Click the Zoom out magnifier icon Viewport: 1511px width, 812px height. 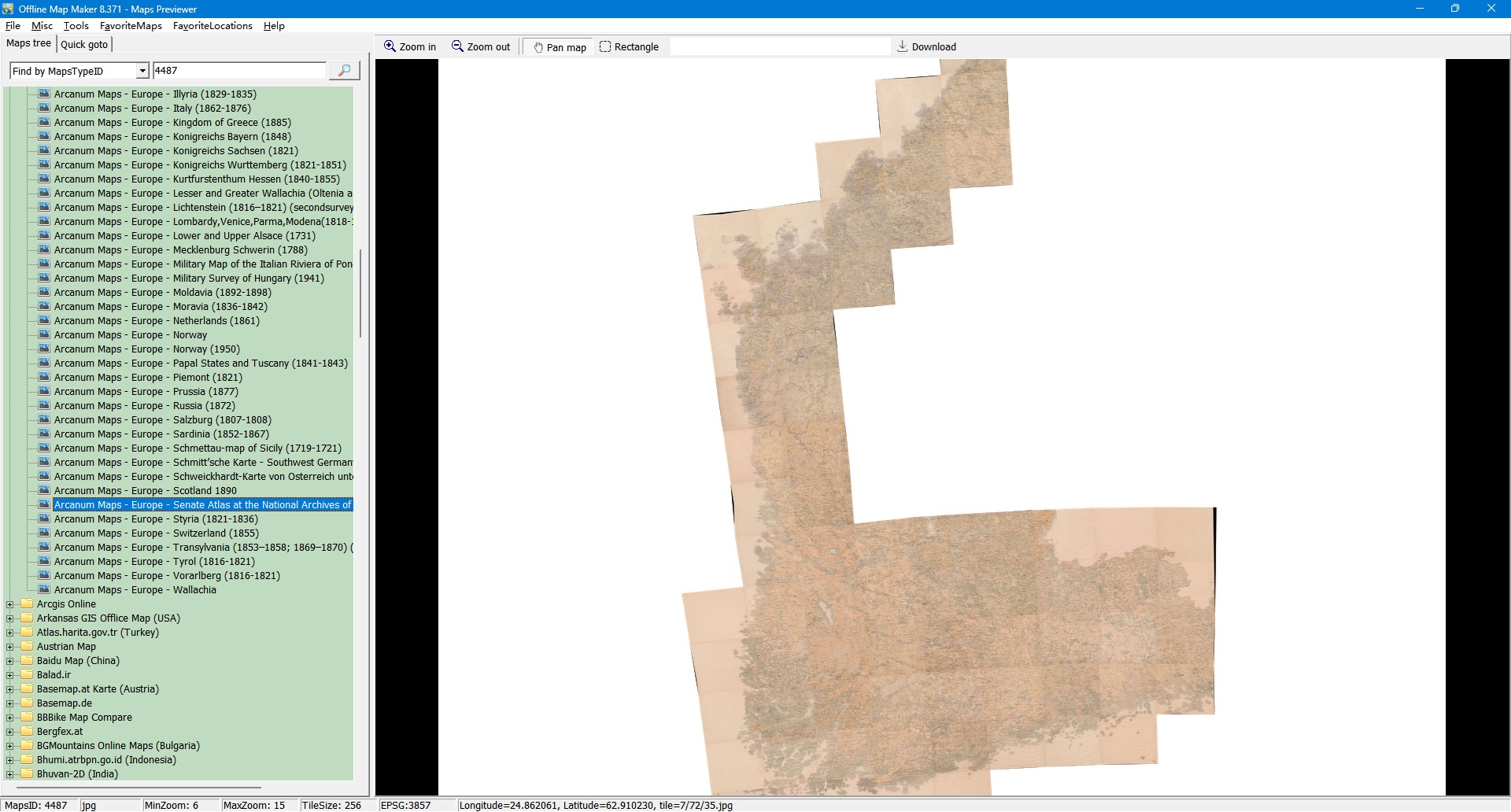457,46
